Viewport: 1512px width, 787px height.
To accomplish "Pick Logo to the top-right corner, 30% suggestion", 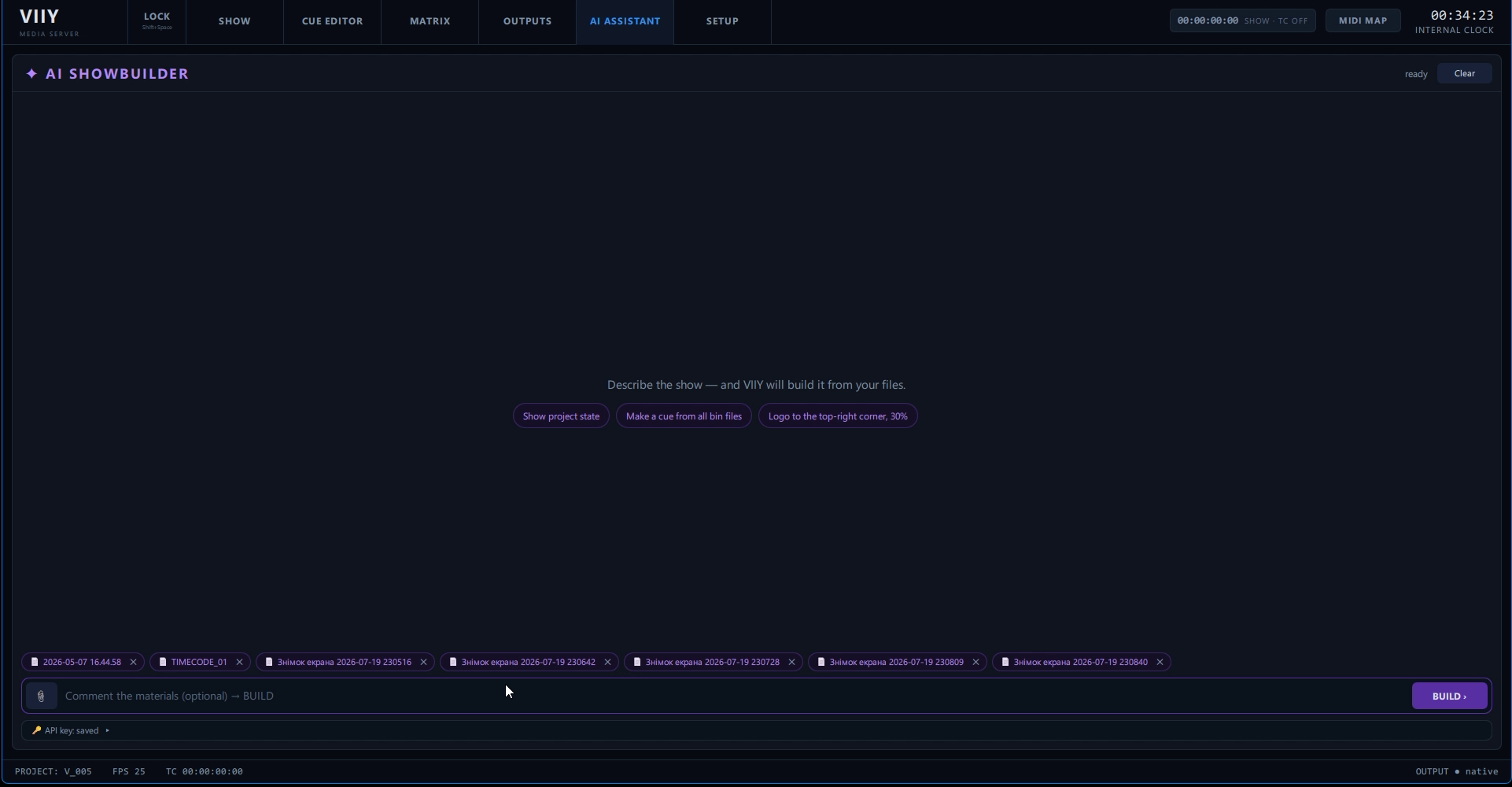I will click(x=838, y=416).
